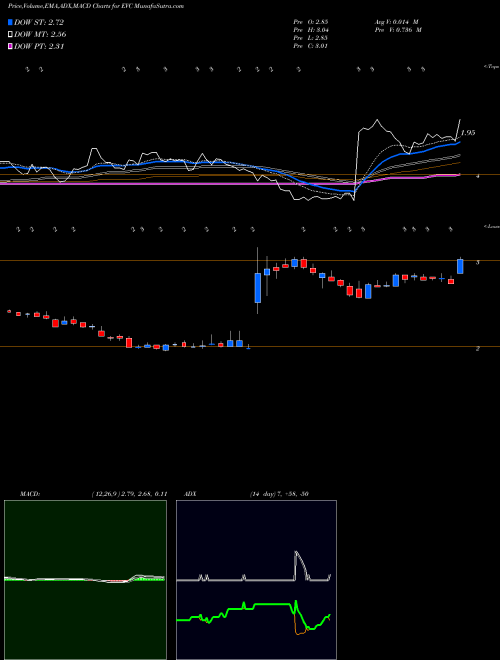Click the 'MACD:' panel heading
This screenshot has width=500, height=660.
[x=30, y=494]
